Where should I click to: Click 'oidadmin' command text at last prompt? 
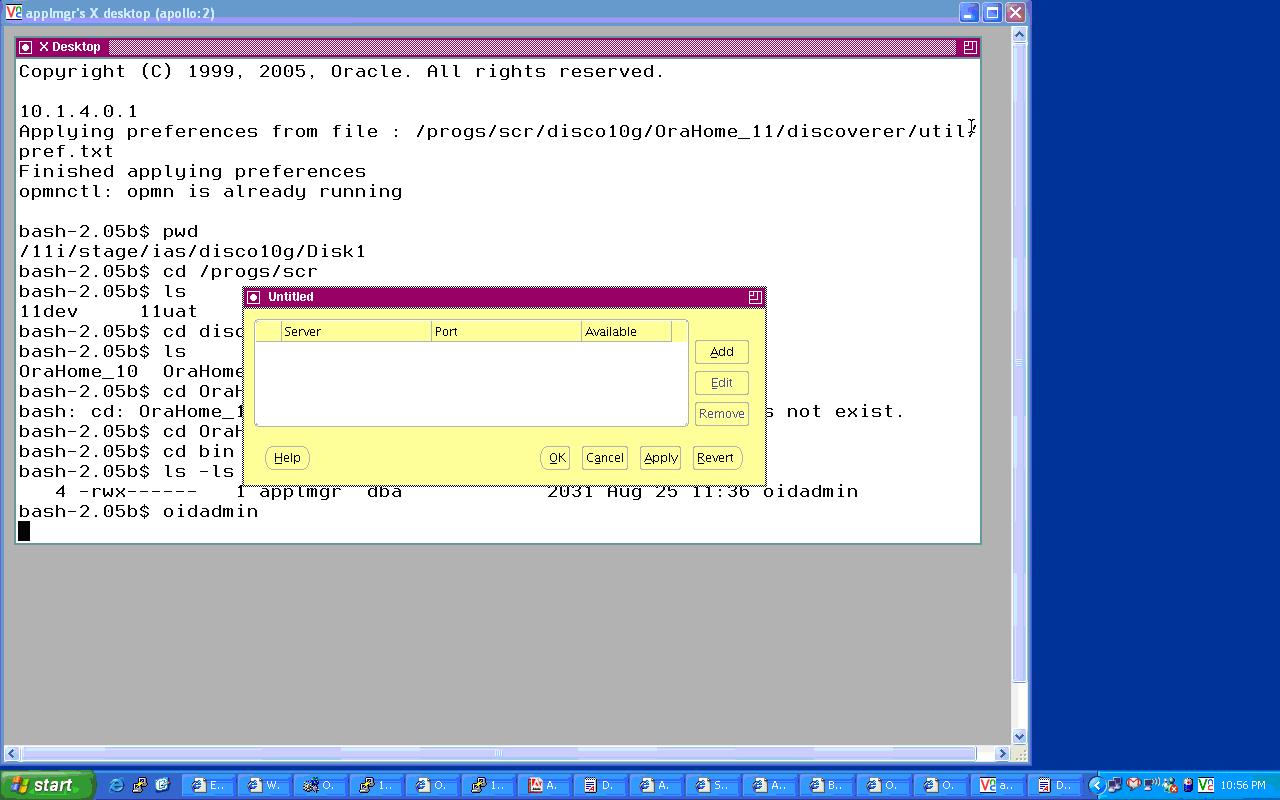pyautogui.click(x=210, y=511)
